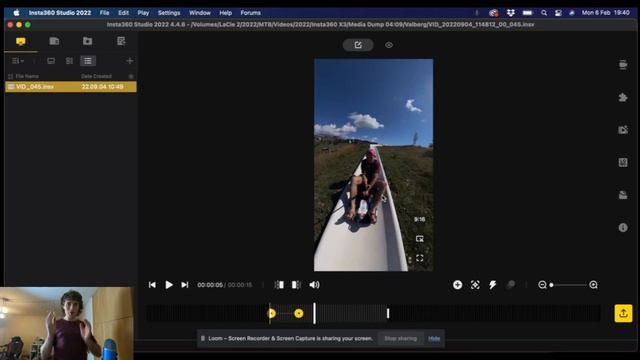The height and width of the screenshot is (360, 640).
Task: Click the Loom webcam bubble
Action: click(67, 323)
